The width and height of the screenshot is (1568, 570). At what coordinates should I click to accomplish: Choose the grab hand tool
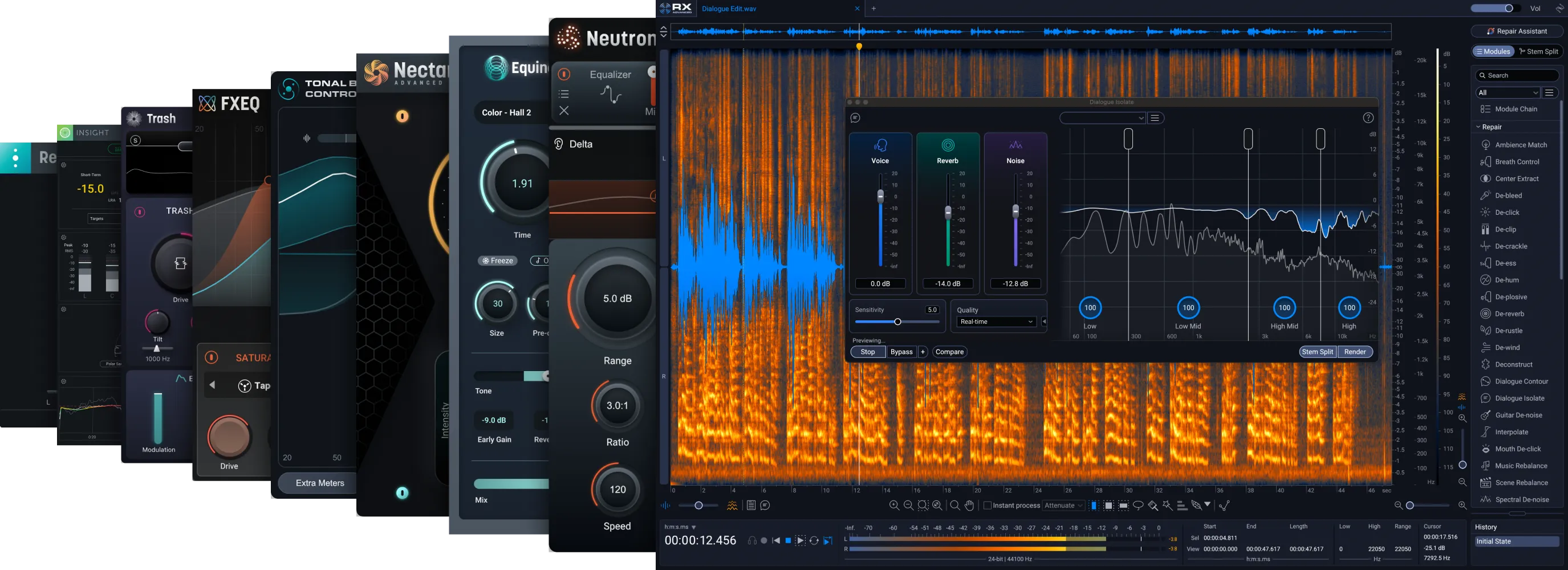pos(970,505)
